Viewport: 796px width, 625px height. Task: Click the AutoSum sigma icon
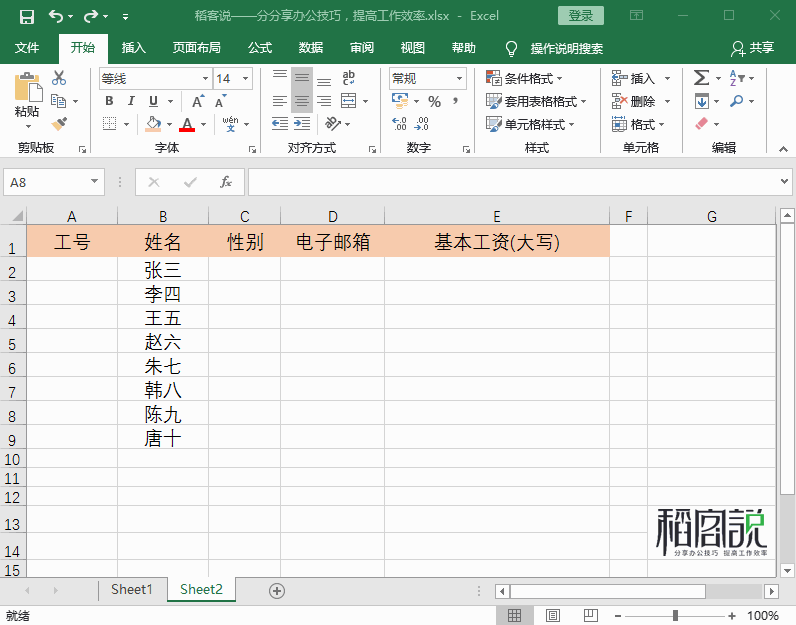702,78
